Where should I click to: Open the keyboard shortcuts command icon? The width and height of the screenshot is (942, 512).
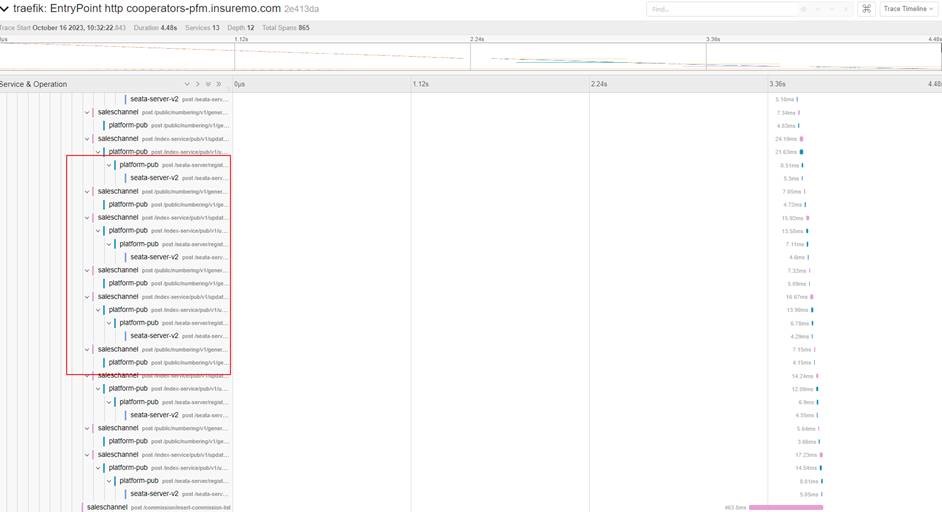click(866, 9)
